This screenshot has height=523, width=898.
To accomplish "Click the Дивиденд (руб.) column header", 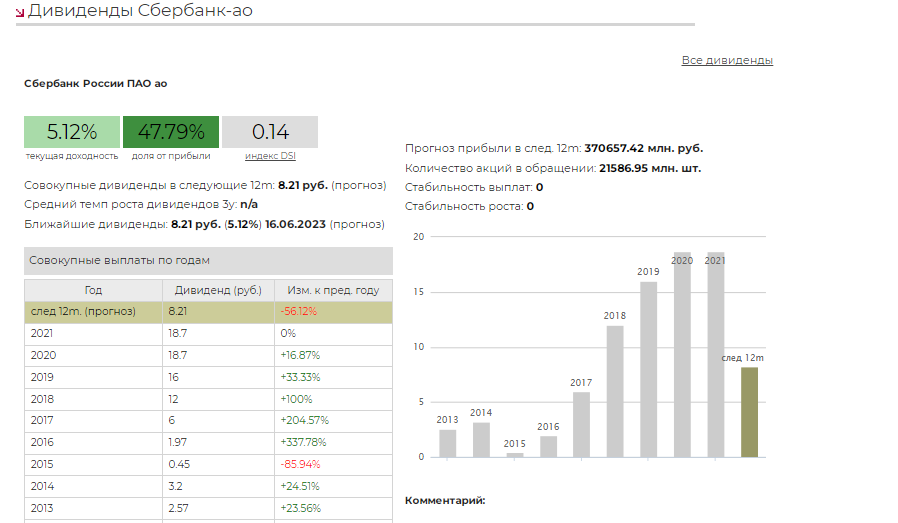I will [218, 290].
